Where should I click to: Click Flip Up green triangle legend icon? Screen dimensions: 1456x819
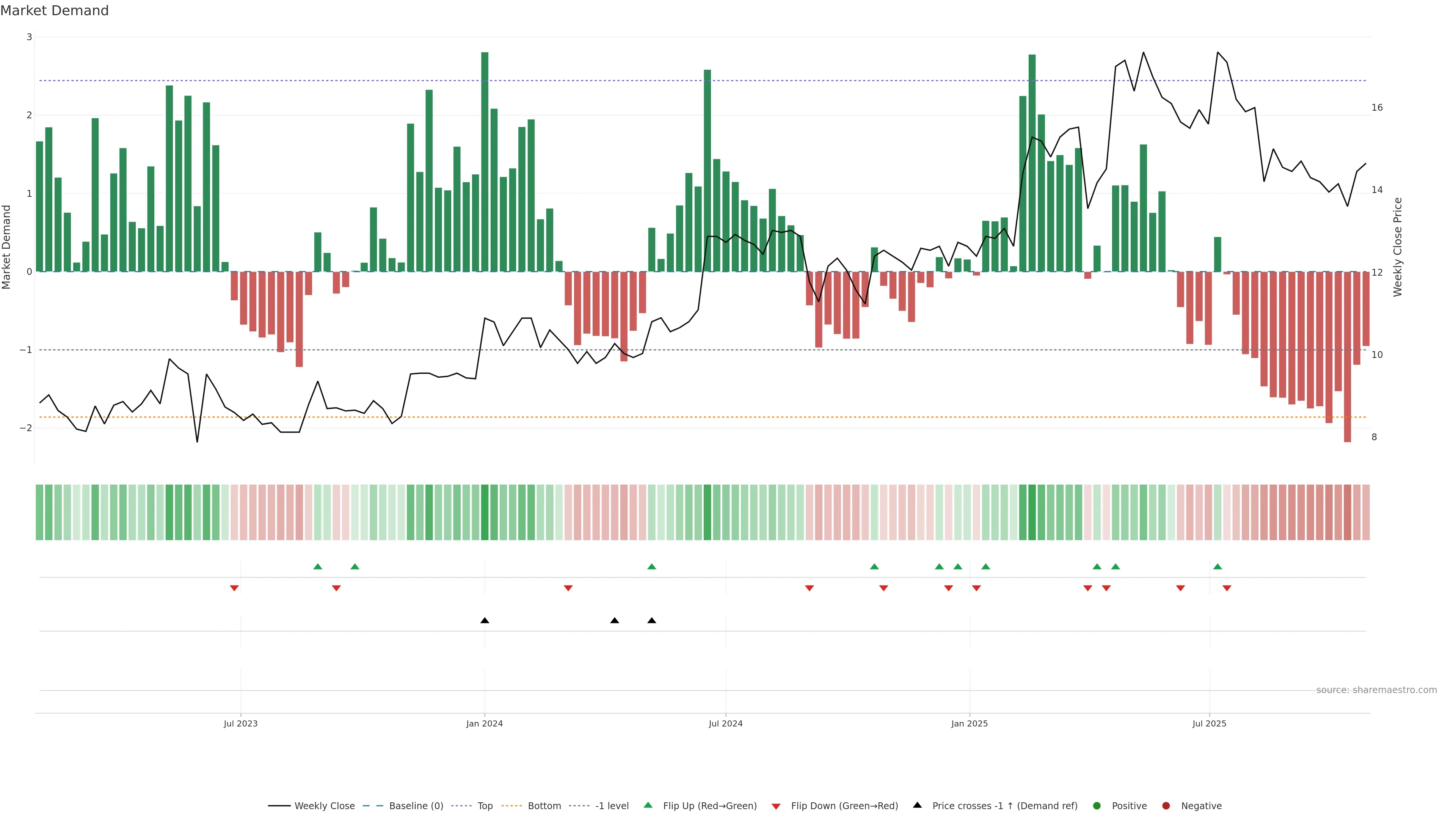[648, 805]
